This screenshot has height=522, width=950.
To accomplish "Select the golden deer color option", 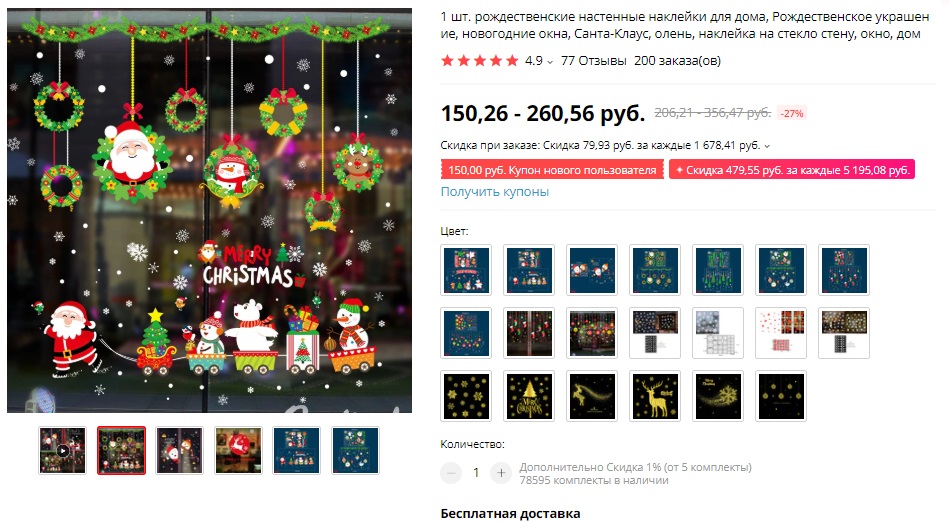I will 655,396.
